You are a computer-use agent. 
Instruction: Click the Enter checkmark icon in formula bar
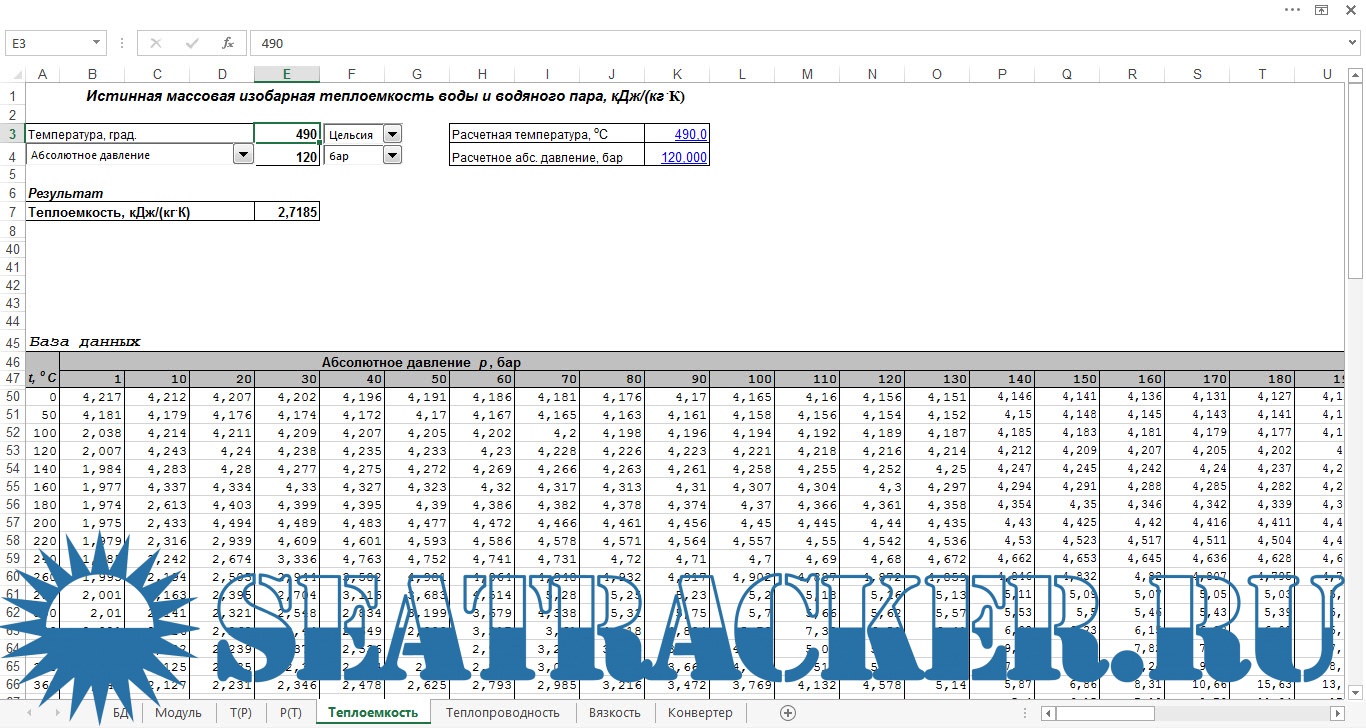coord(191,43)
